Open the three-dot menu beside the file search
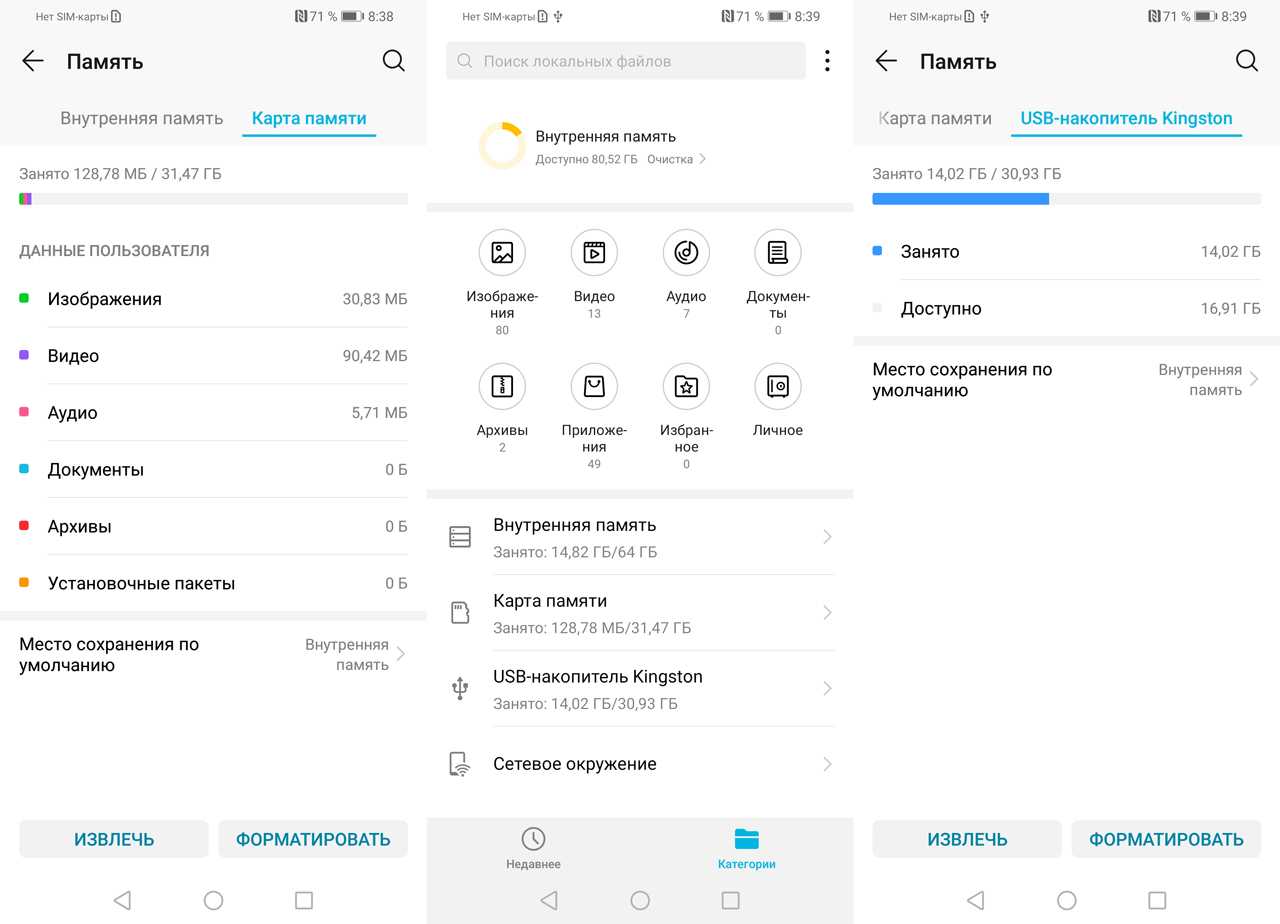 827,61
